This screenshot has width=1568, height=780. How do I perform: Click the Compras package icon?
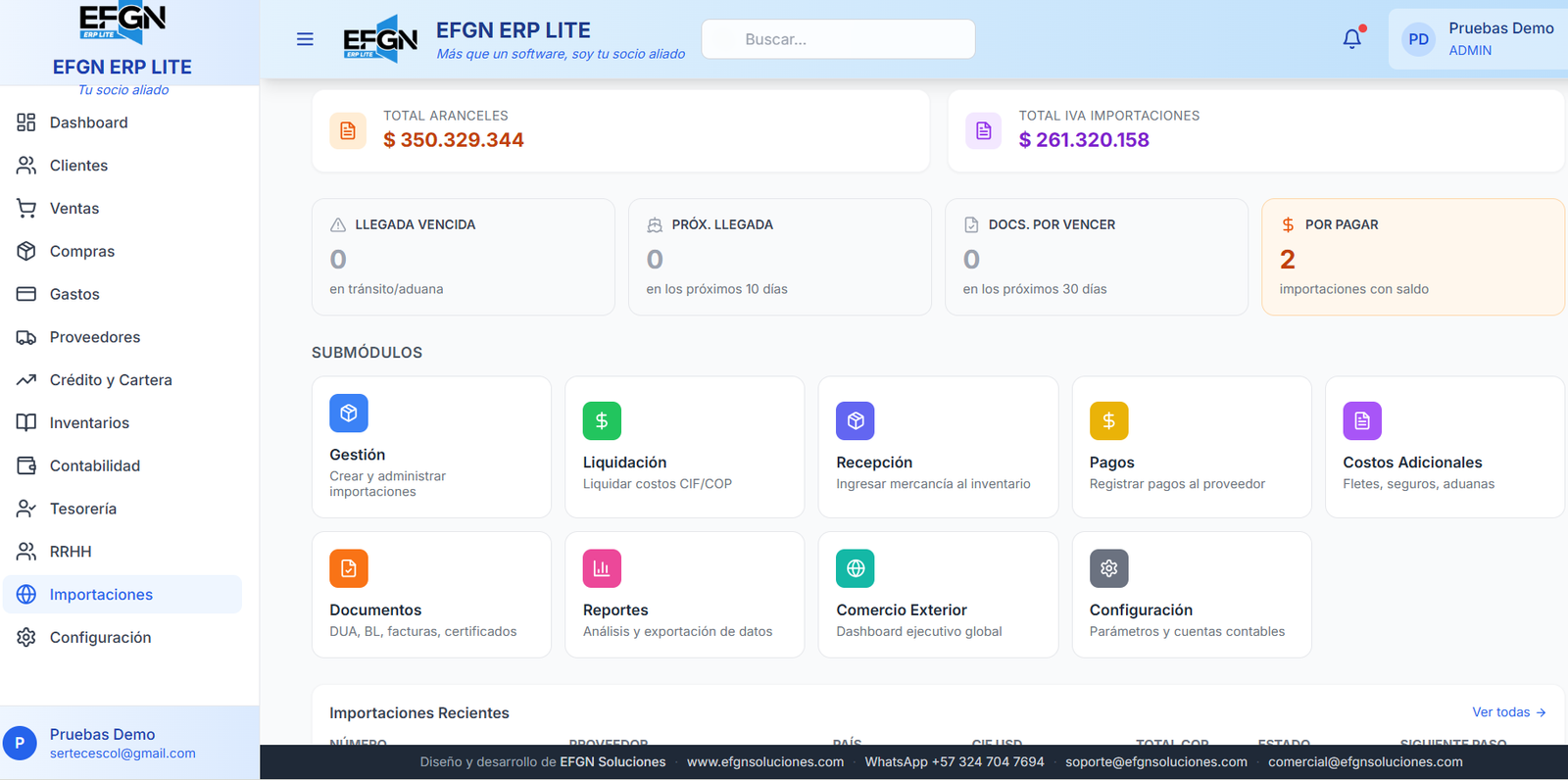coord(26,251)
